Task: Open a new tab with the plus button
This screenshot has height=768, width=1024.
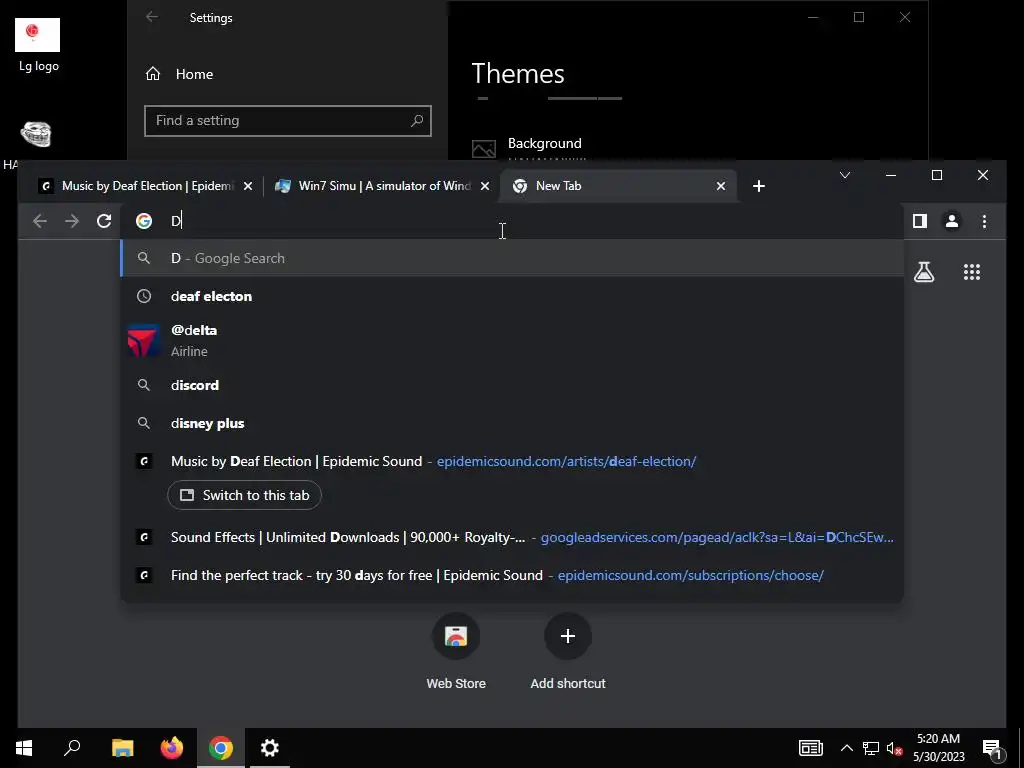Action: [758, 186]
